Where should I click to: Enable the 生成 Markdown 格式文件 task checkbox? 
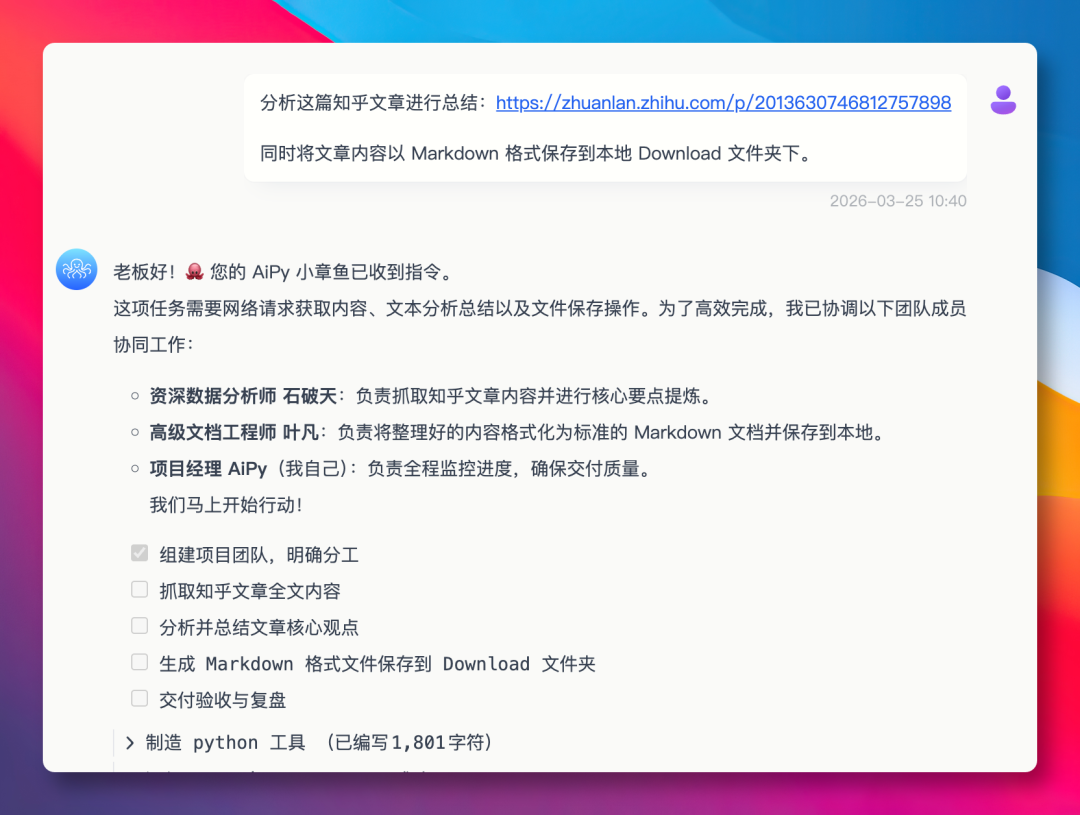coord(139,662)
